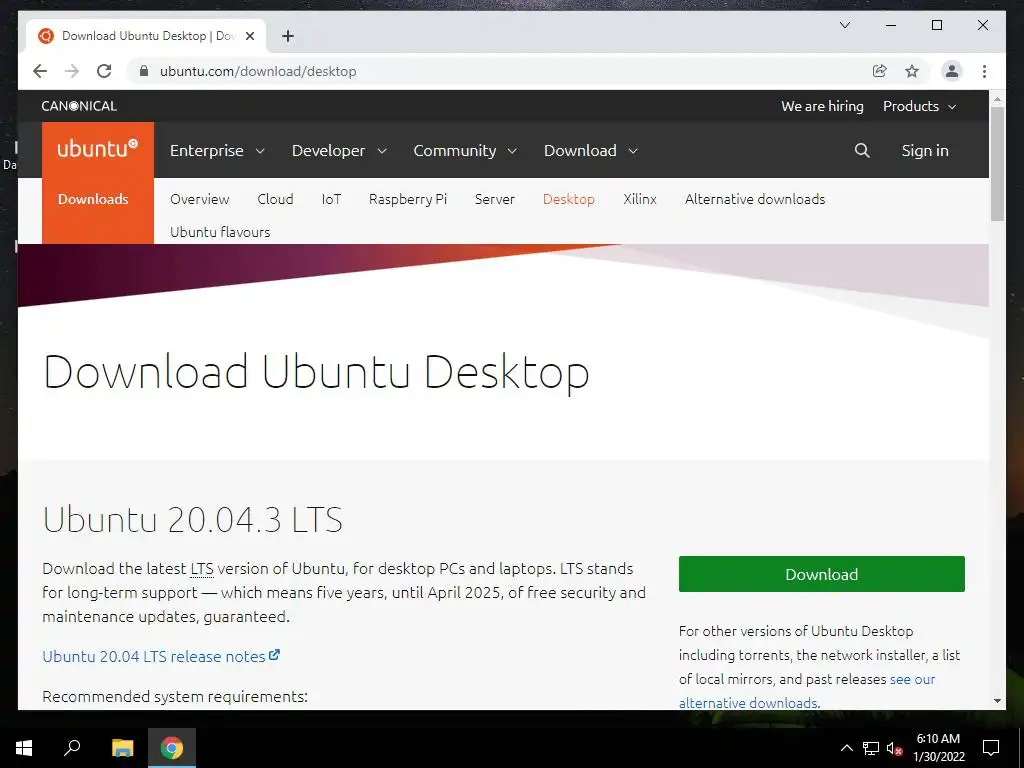This screenshot has width=1024, height=768.
Task: Expand the Community menu
Action: [465, 151]
